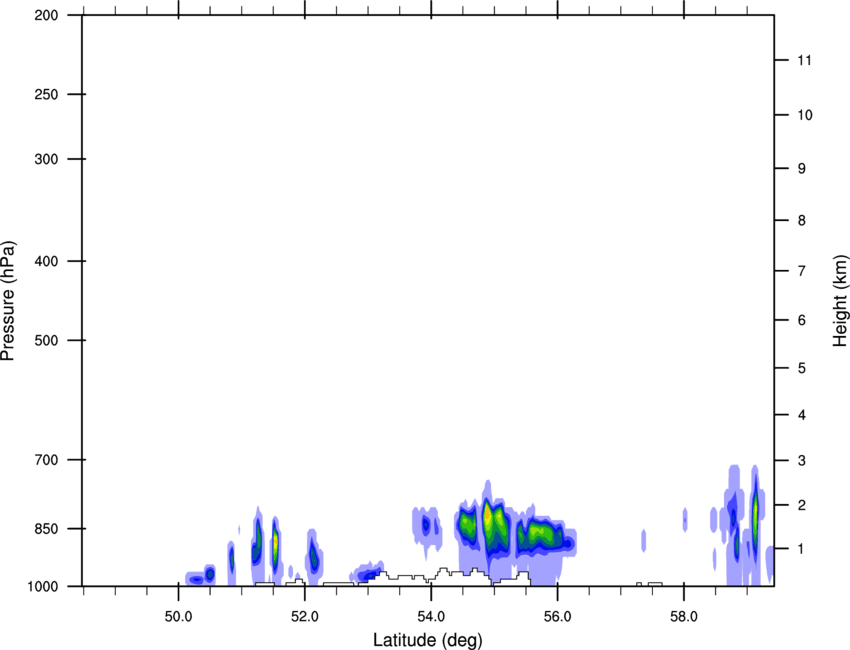Select the 58.0 latitude tick label
850x650 pixels.
pyautogui.click(x=684, y=616)
